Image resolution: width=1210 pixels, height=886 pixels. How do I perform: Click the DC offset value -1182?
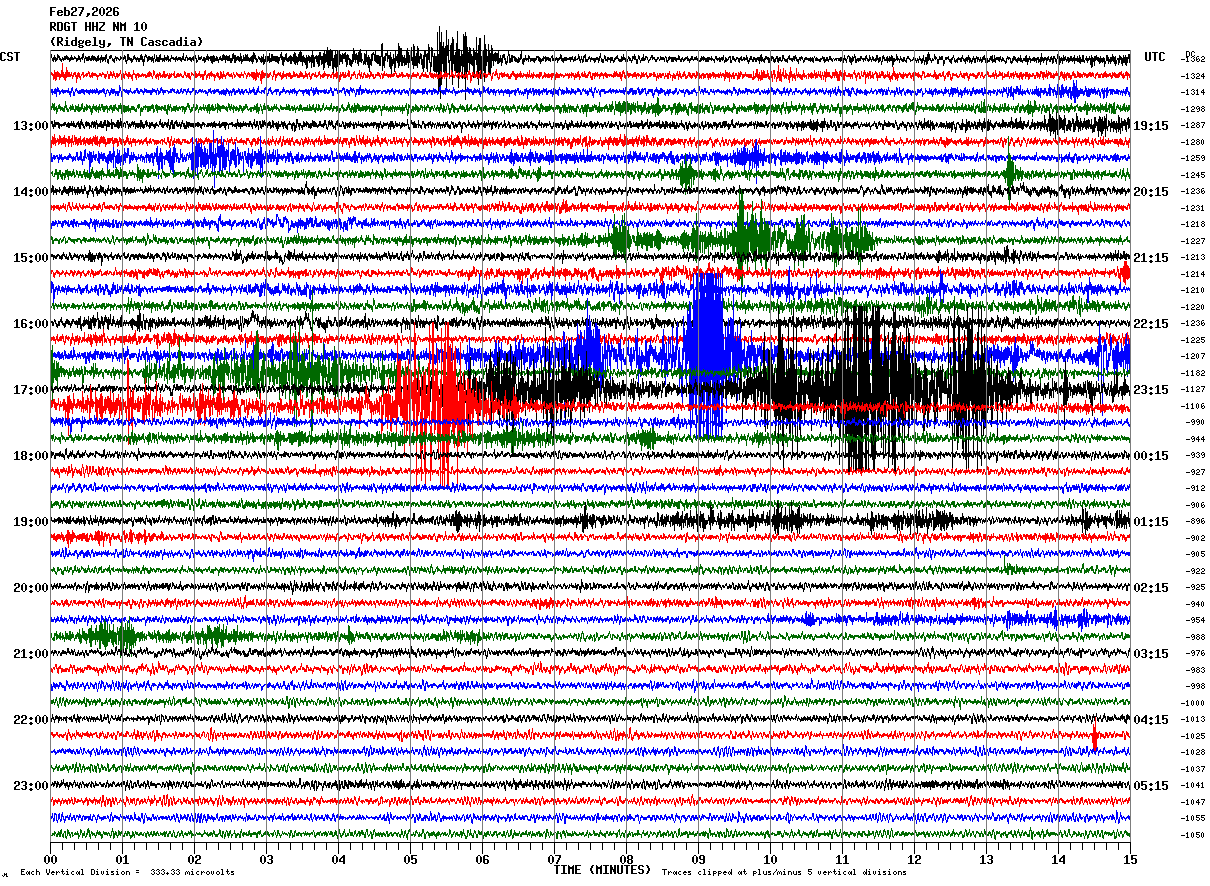[x=1193, y=373]
